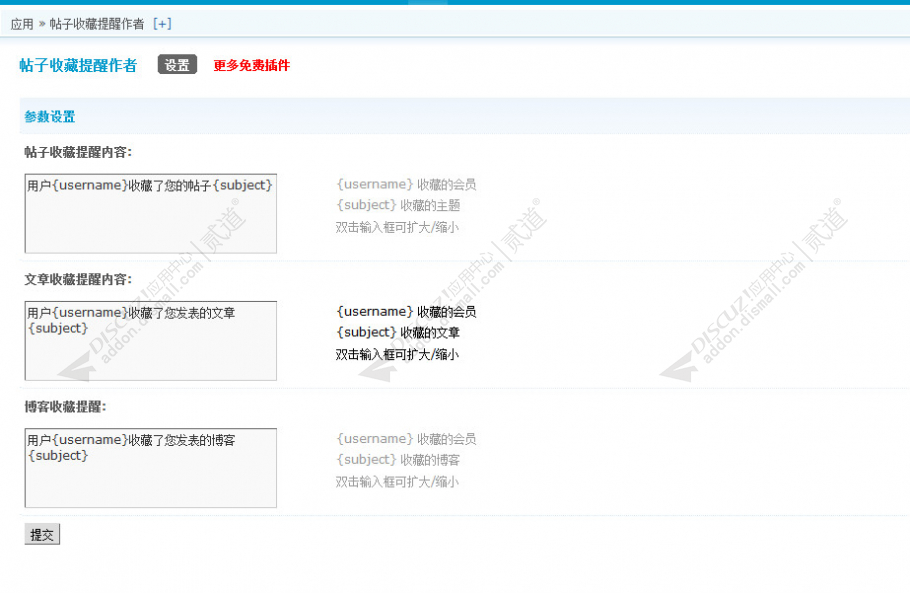Open the 设置 tab
The height and width of the screenshot is (593, 910).
[177, 65]
